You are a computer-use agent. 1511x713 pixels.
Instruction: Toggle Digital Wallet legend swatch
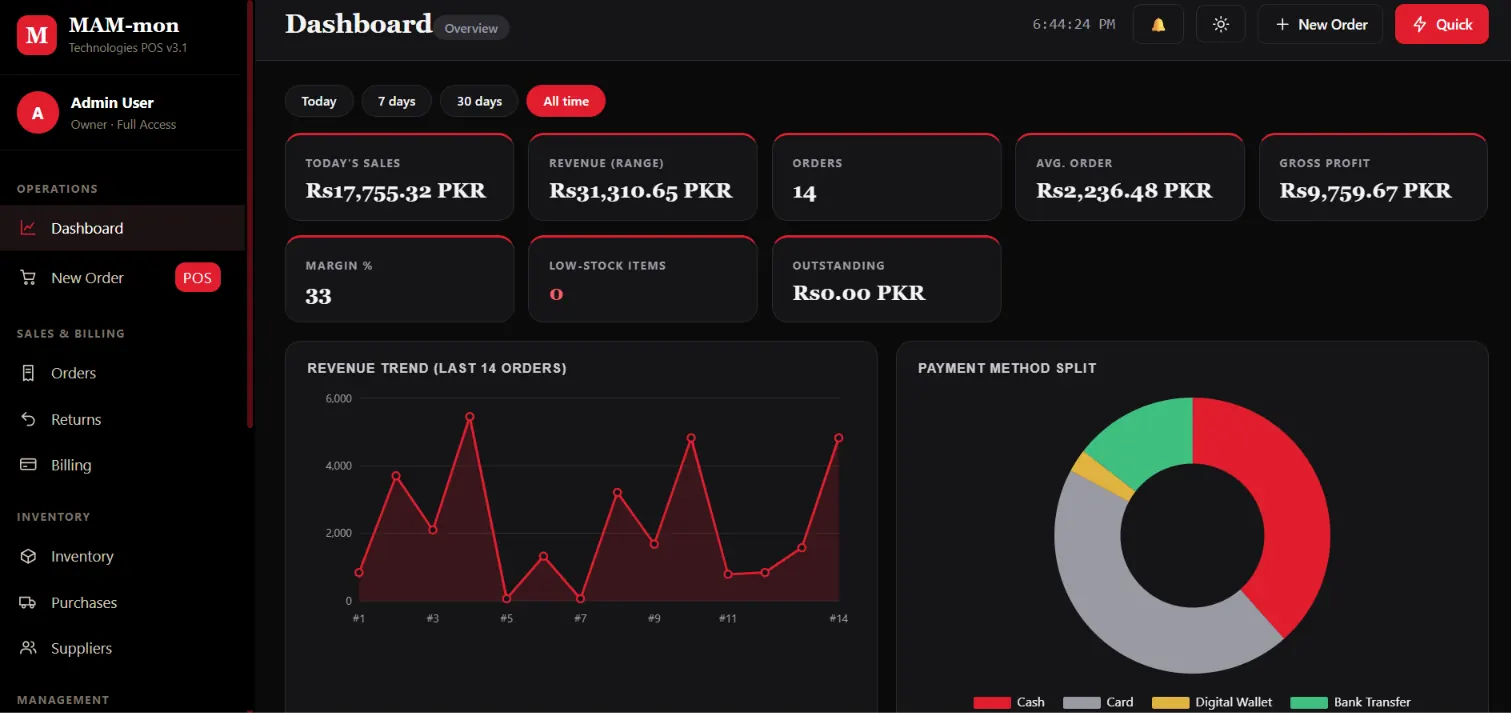click(x=1170, y=702)
